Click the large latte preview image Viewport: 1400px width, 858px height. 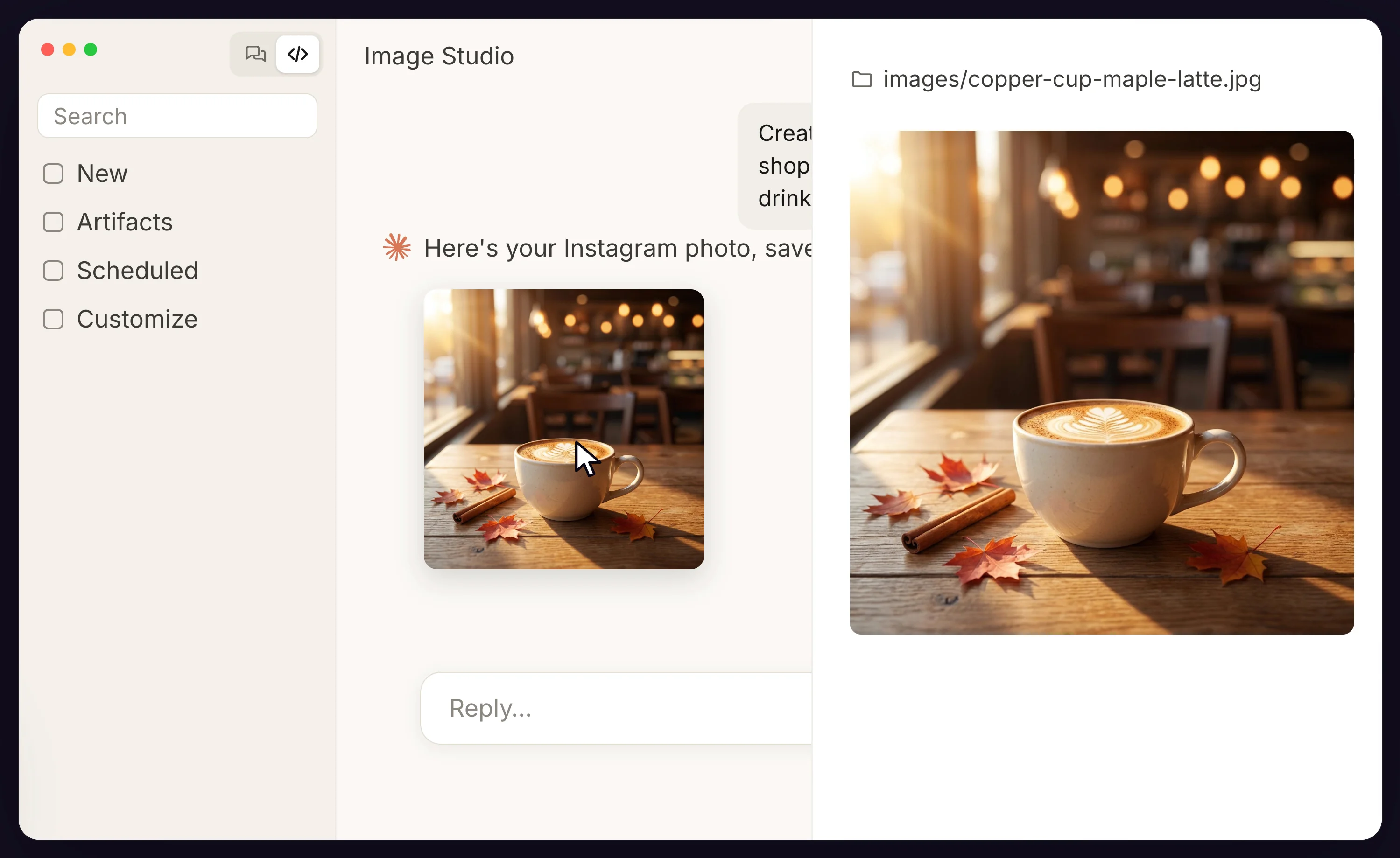1102,383
